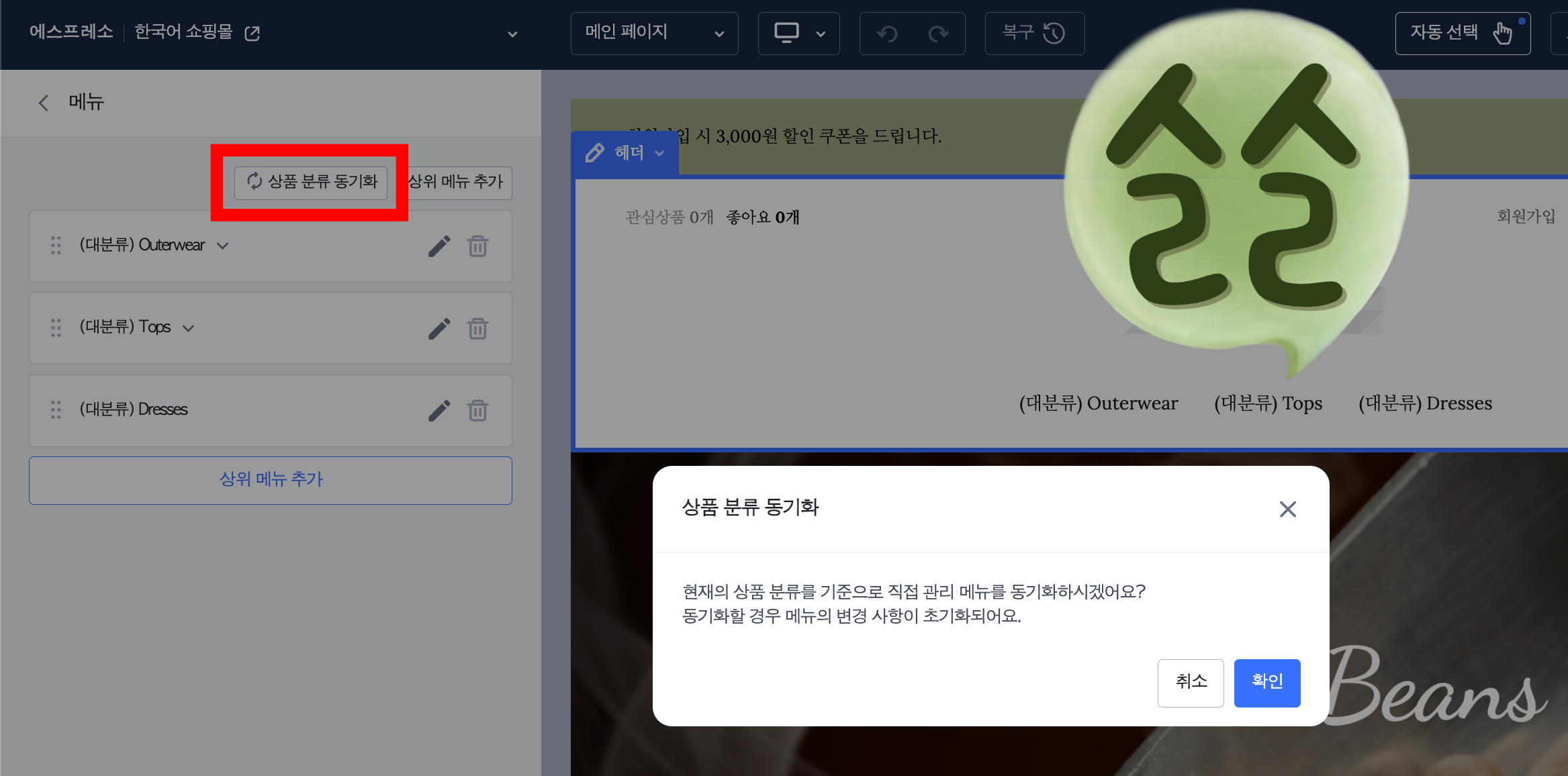This screenshot has height=776, width=1568.
Task: Click the 관심상품 0개 link in preview
Action: [670, 217]
